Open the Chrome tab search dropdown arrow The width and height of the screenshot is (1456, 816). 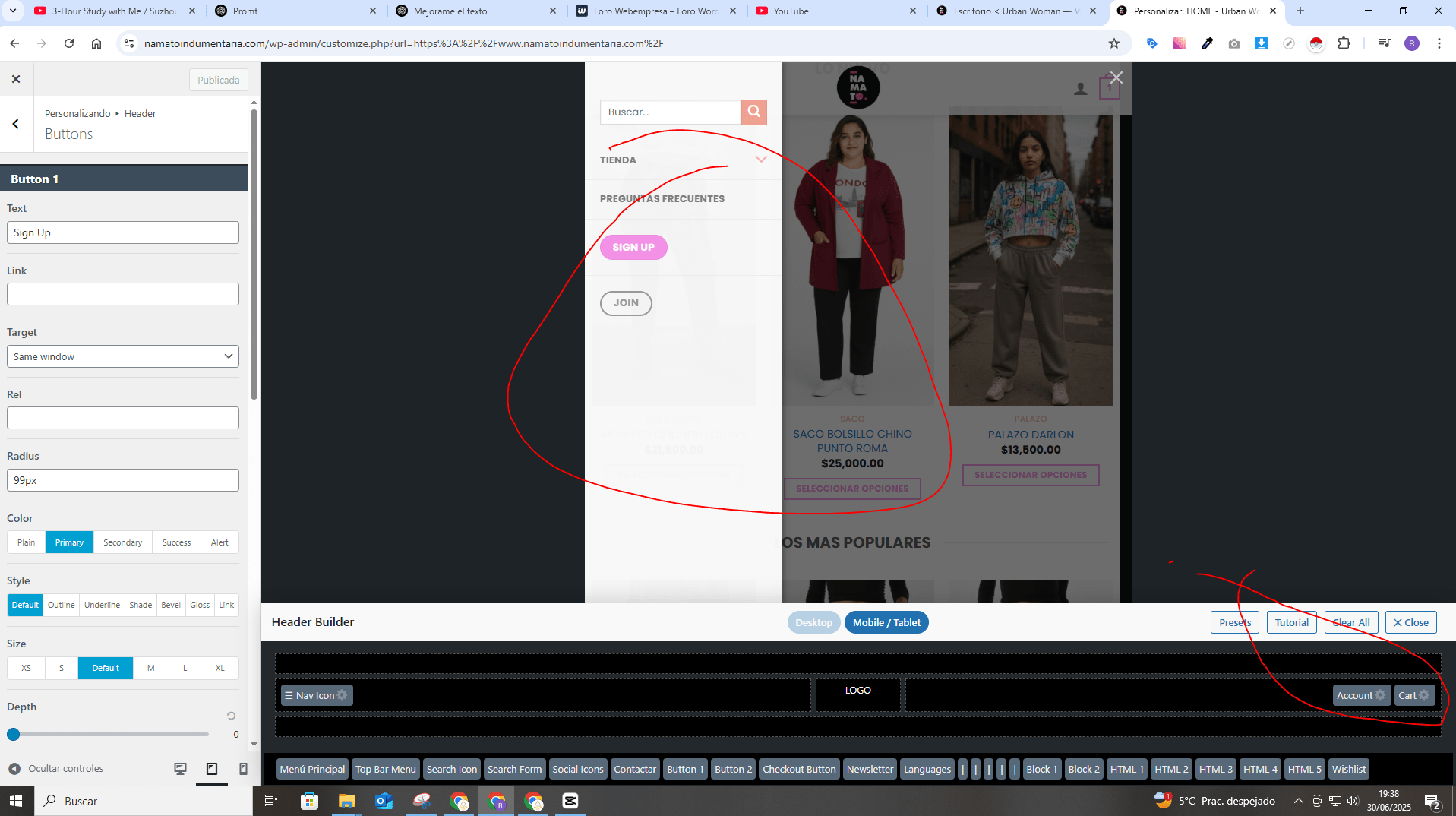[x=13, y=11]
